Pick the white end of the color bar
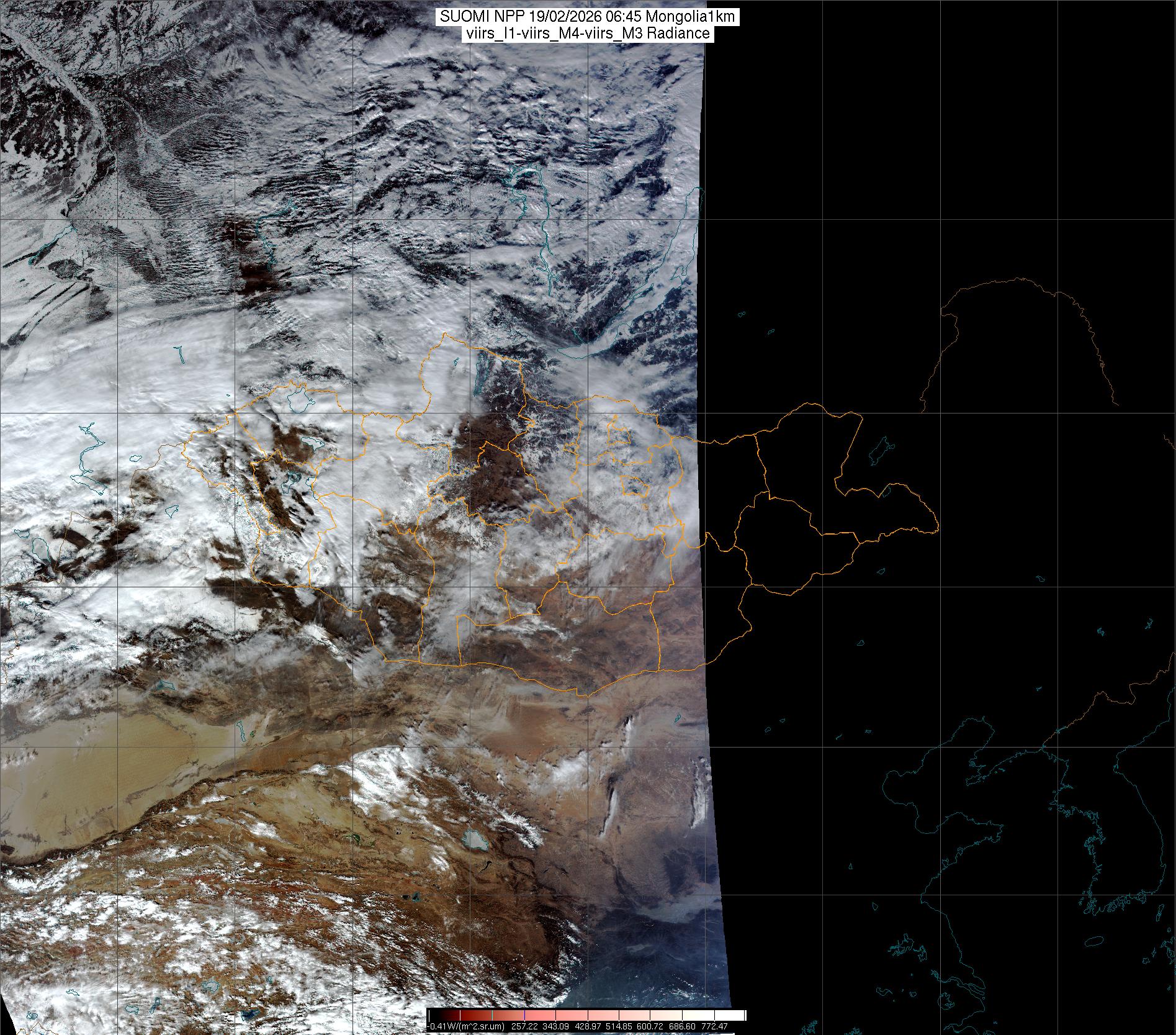The image size is (1176, 1035). pyautogui.click(x=738, y=1016)
